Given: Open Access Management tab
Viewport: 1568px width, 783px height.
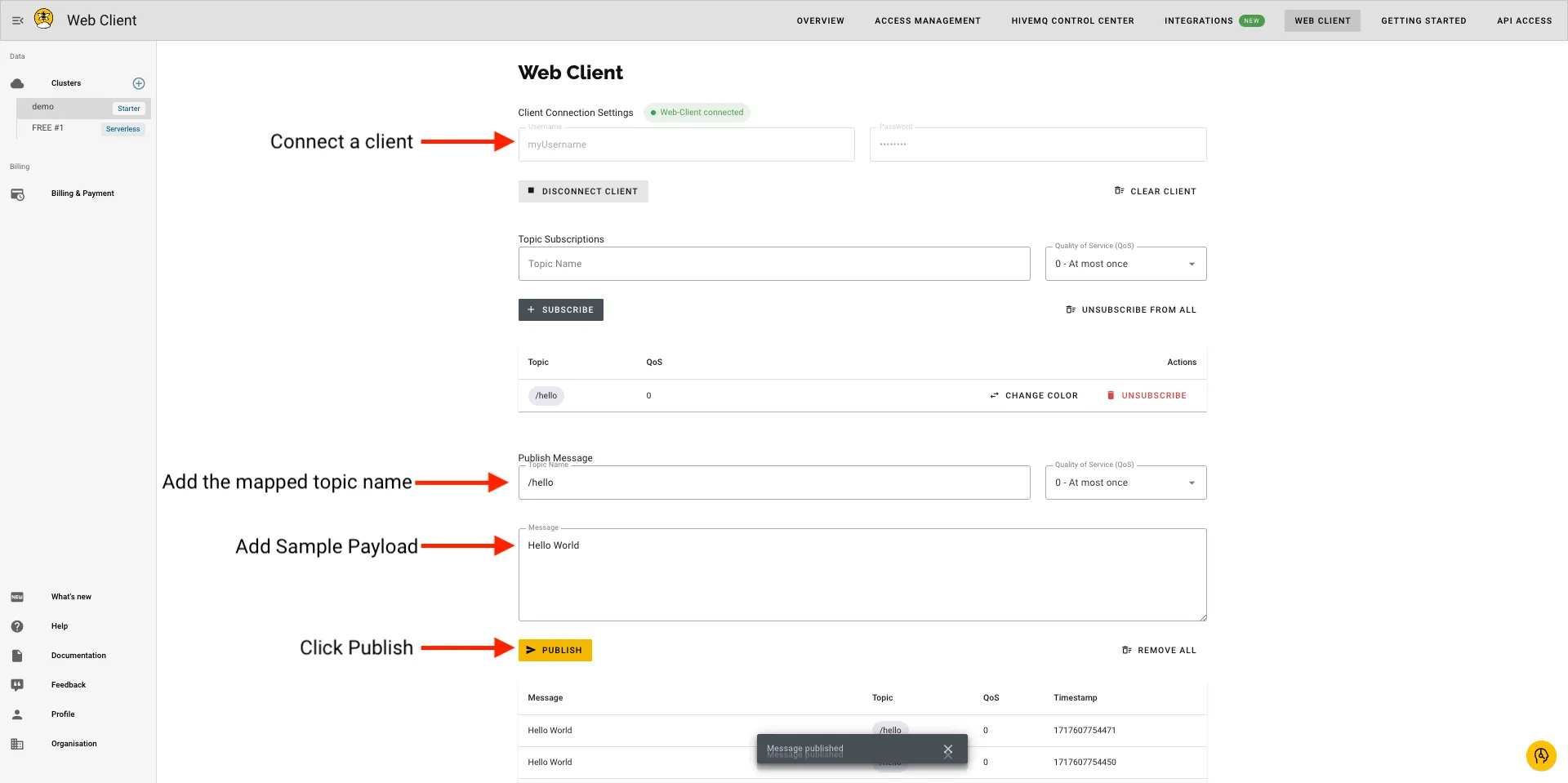Looking at the screenshot, I should 928,20.
